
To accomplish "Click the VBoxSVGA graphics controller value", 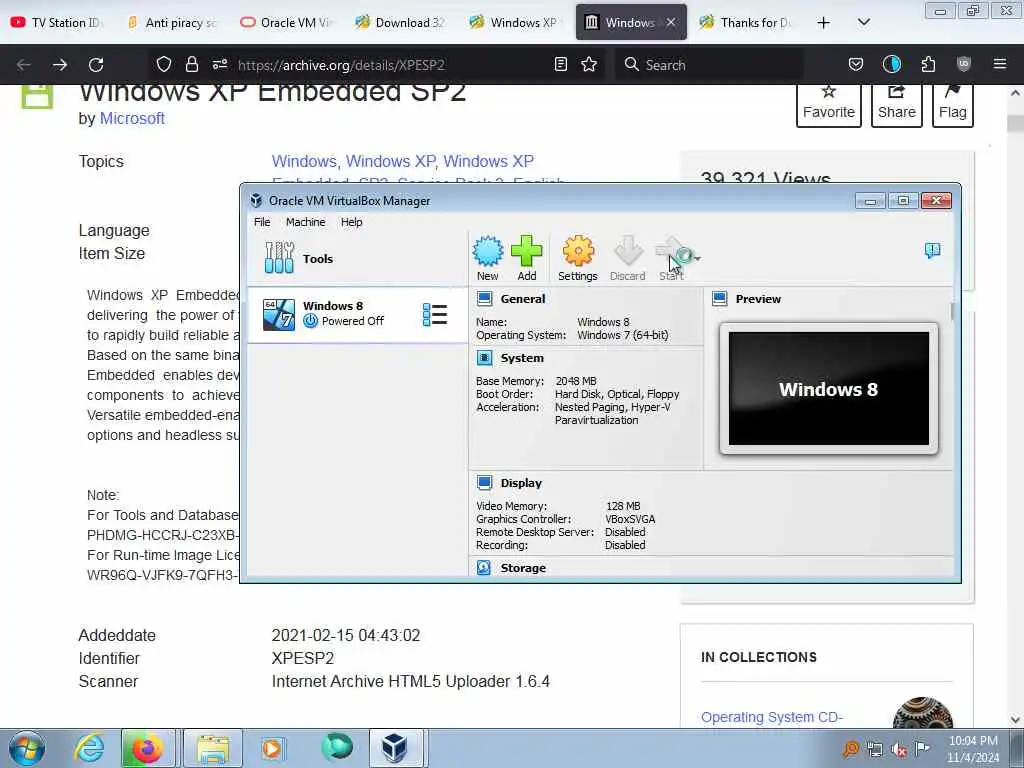I will [x=630, y=519].
